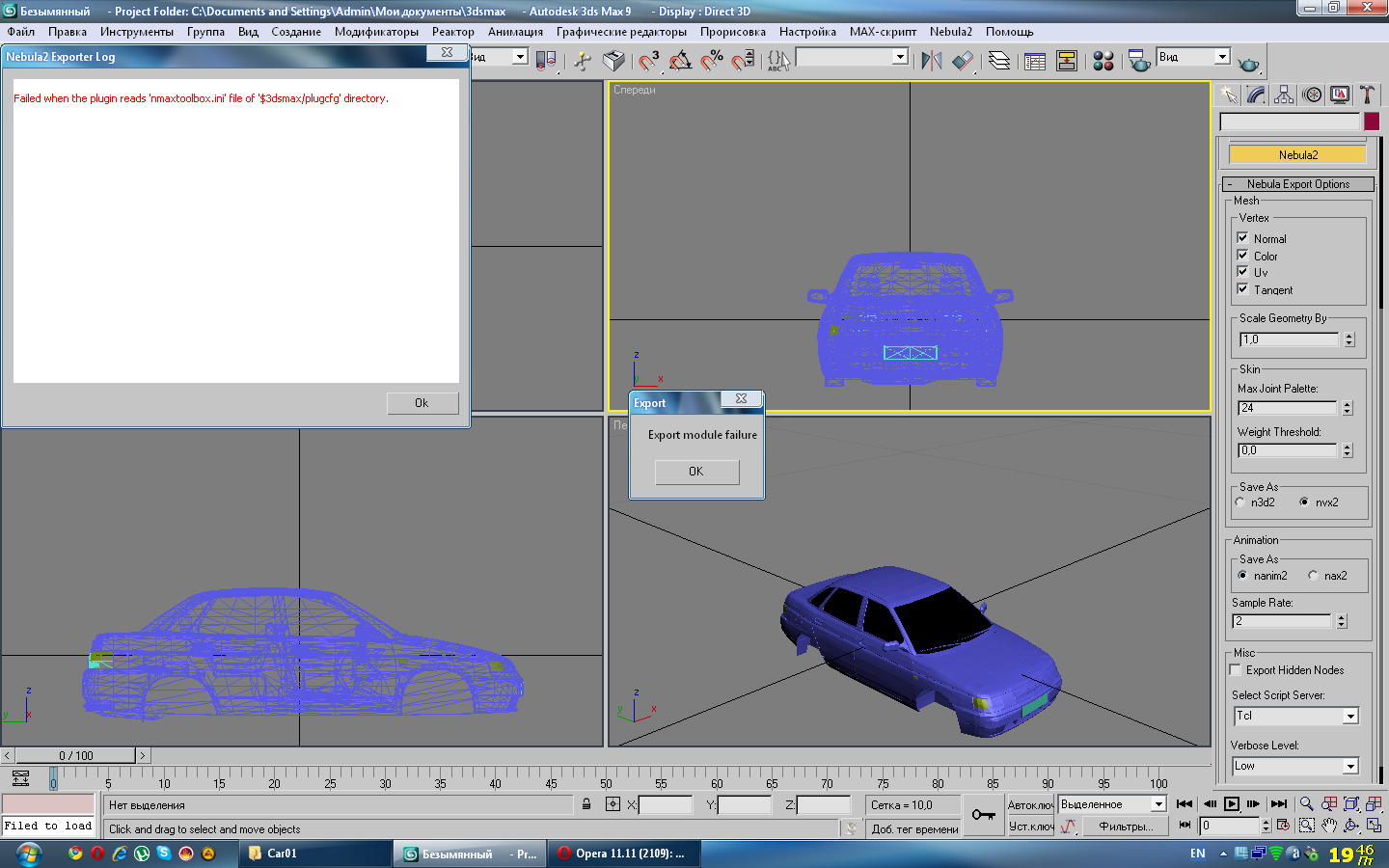
Task: Select the n3d2 mesh format radio
Action: (x=1240, y=502)
